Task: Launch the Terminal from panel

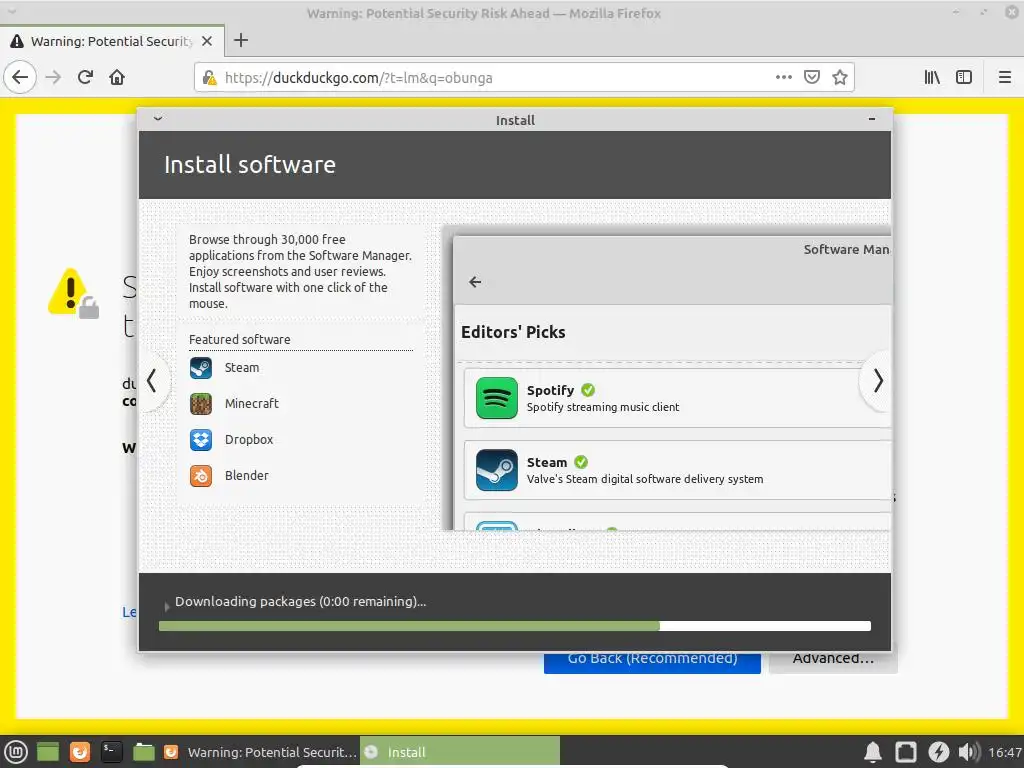Action: point(111,752)
